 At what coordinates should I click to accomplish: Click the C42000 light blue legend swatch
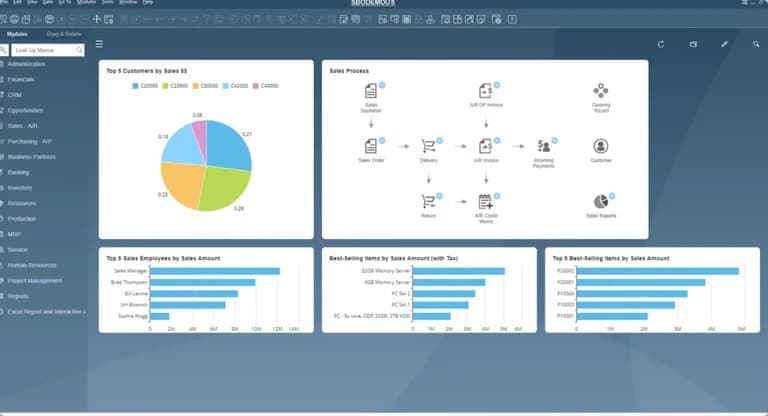pyautogui.click(x=226, y=86)
